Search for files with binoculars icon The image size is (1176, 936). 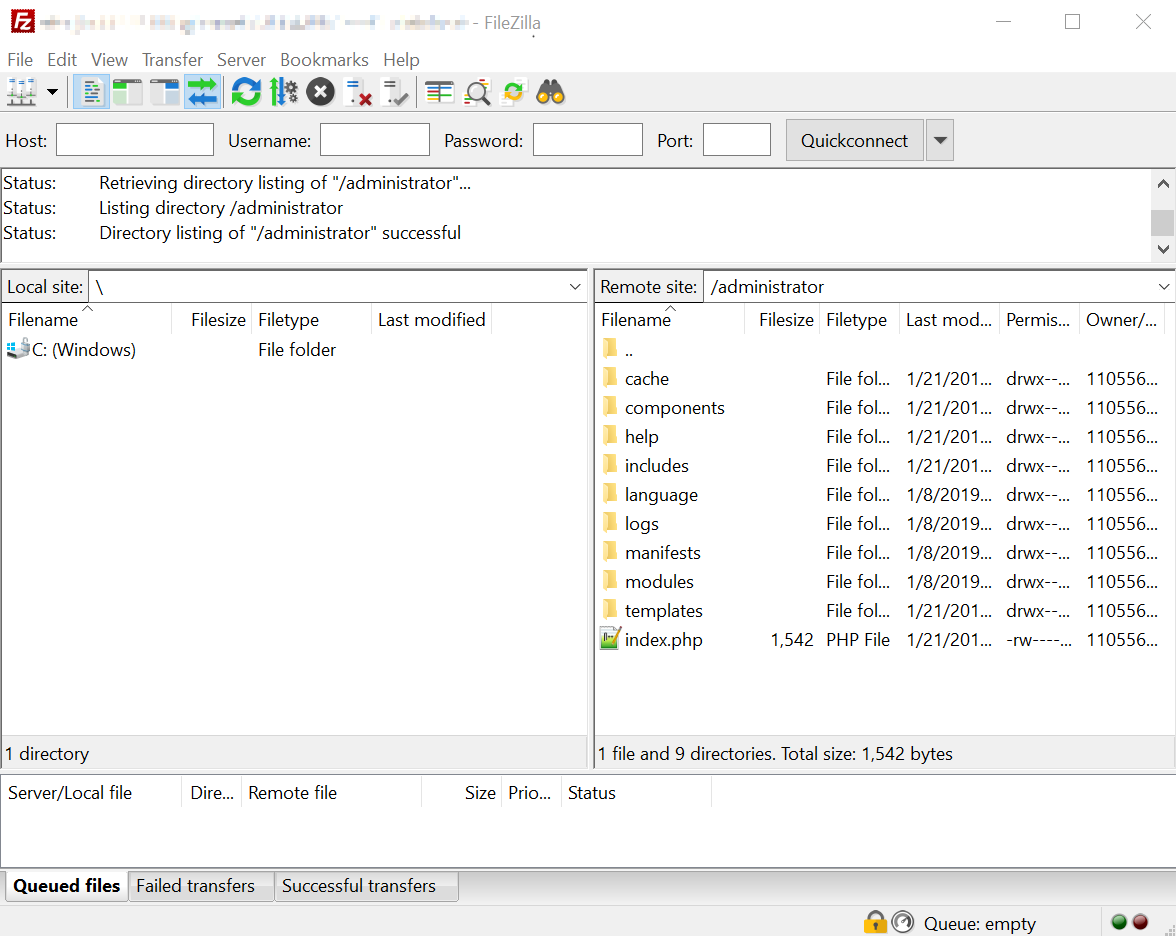coord(550,92)
